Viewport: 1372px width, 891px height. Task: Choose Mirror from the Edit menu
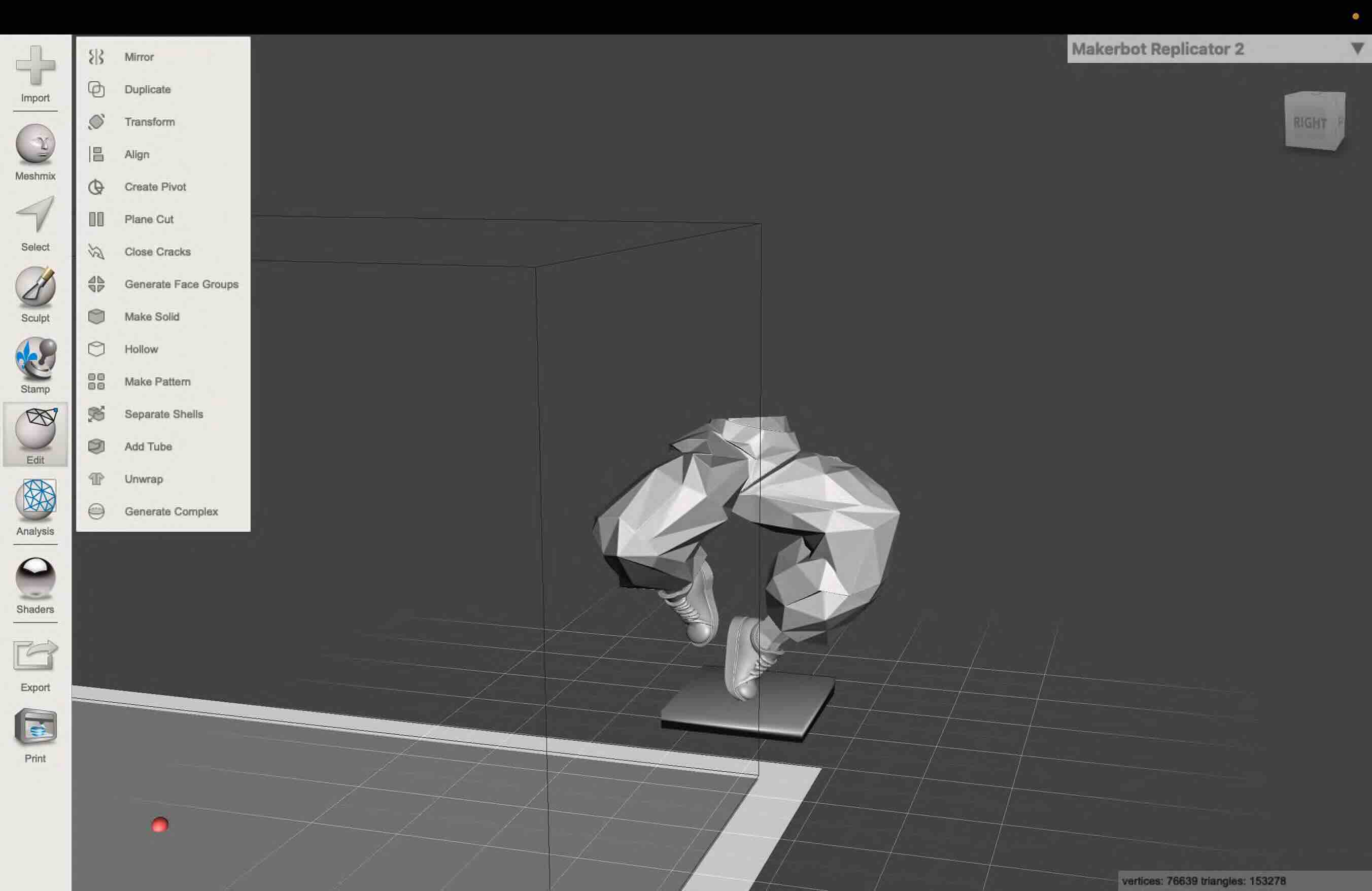click(x=139, y=57)
